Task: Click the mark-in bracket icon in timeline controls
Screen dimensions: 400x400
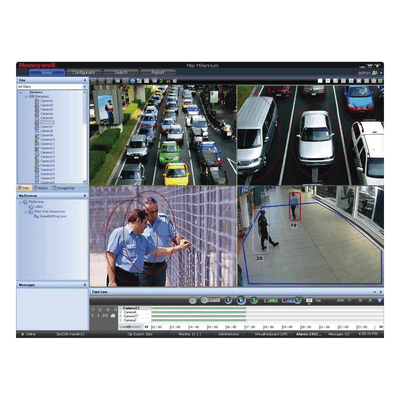Action: (93, 315)
